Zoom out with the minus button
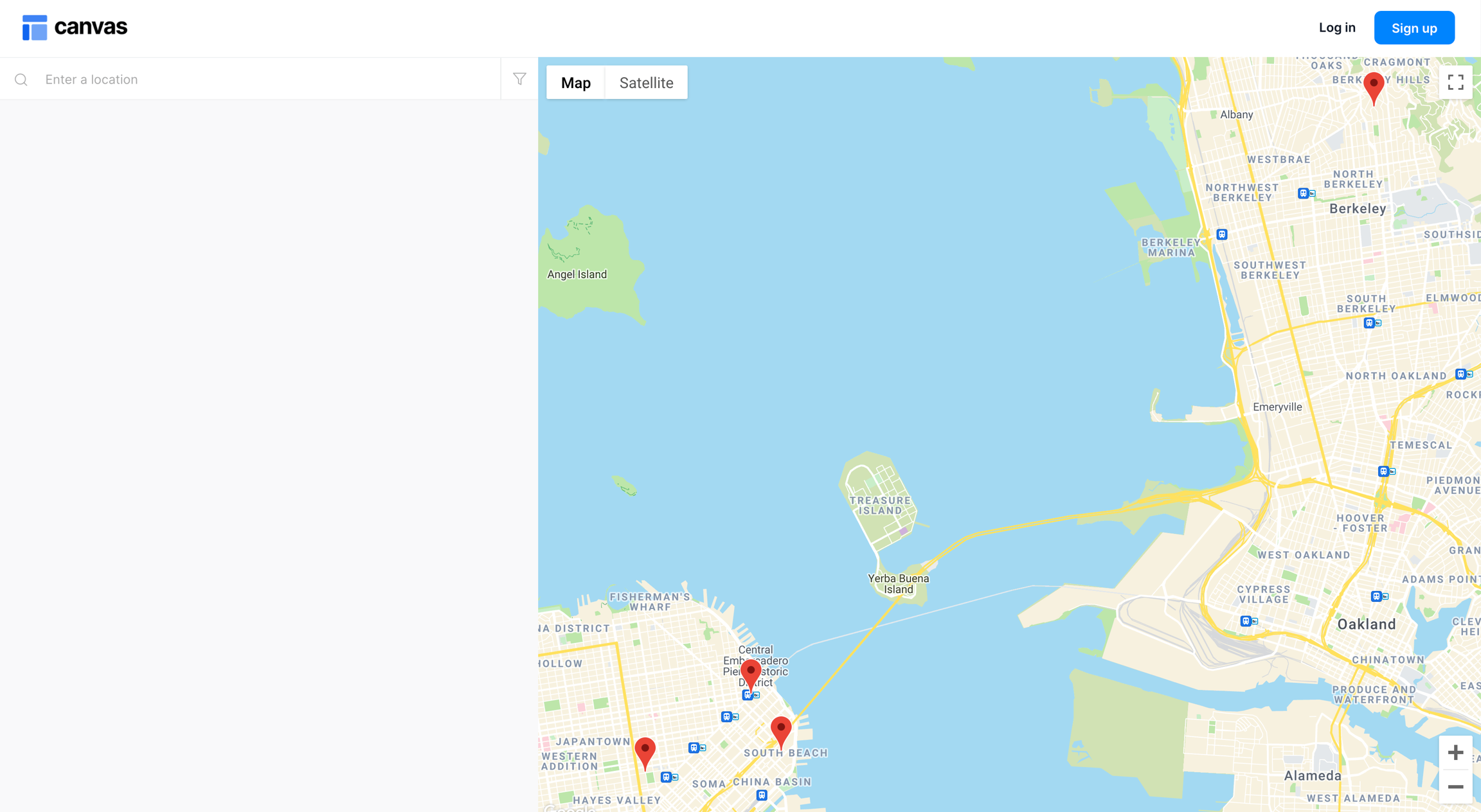Viewport: 1481px width, 812px height. coord(1455,786)
